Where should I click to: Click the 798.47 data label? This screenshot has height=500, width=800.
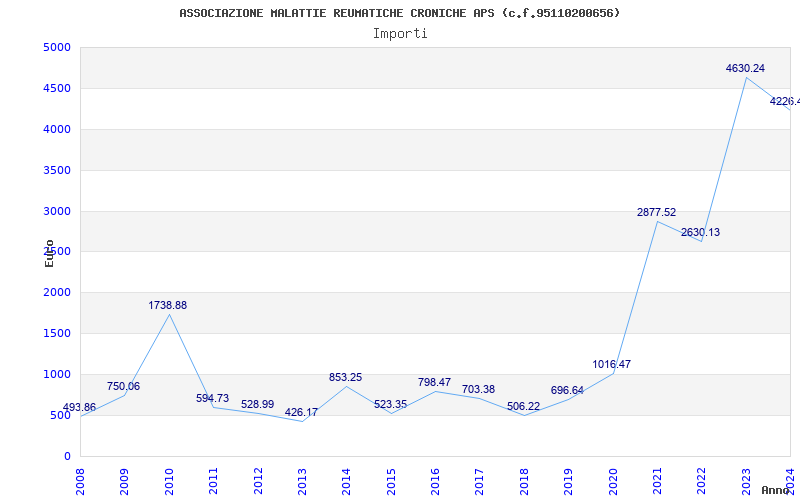434,382
